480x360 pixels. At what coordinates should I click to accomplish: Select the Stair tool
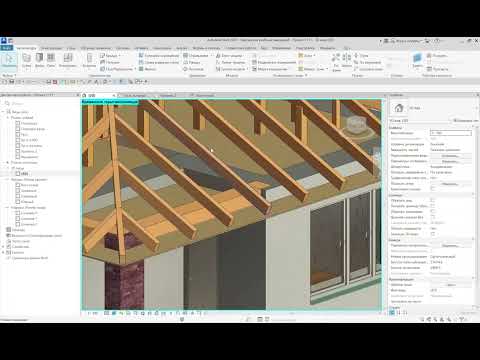193,69
